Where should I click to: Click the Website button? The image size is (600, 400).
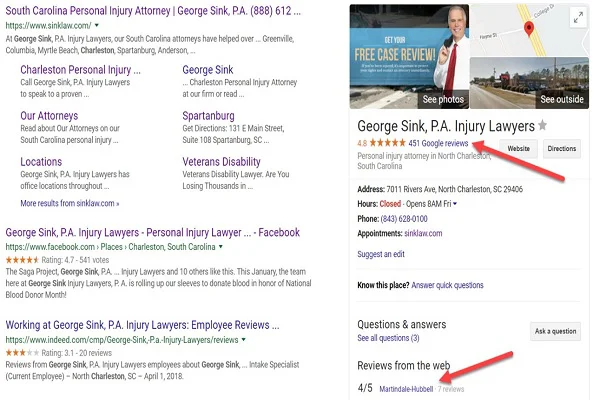tap(518, 148)
